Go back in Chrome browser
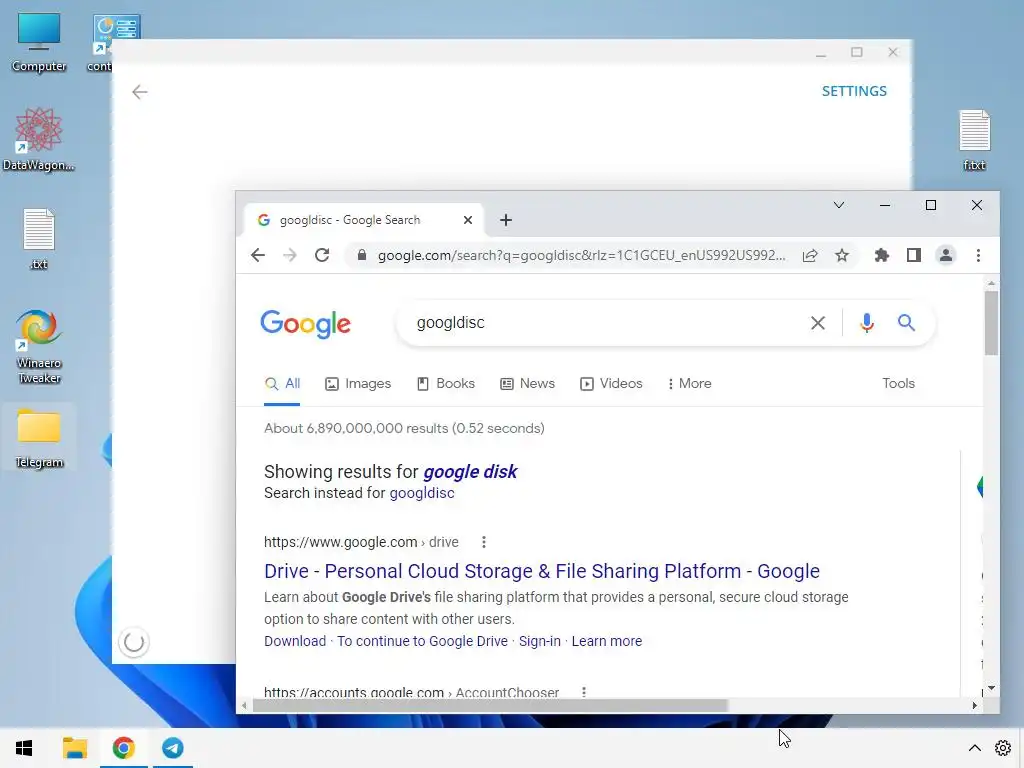The width and height of the screenshot is (1024, 768). click(x=258, y=255)
